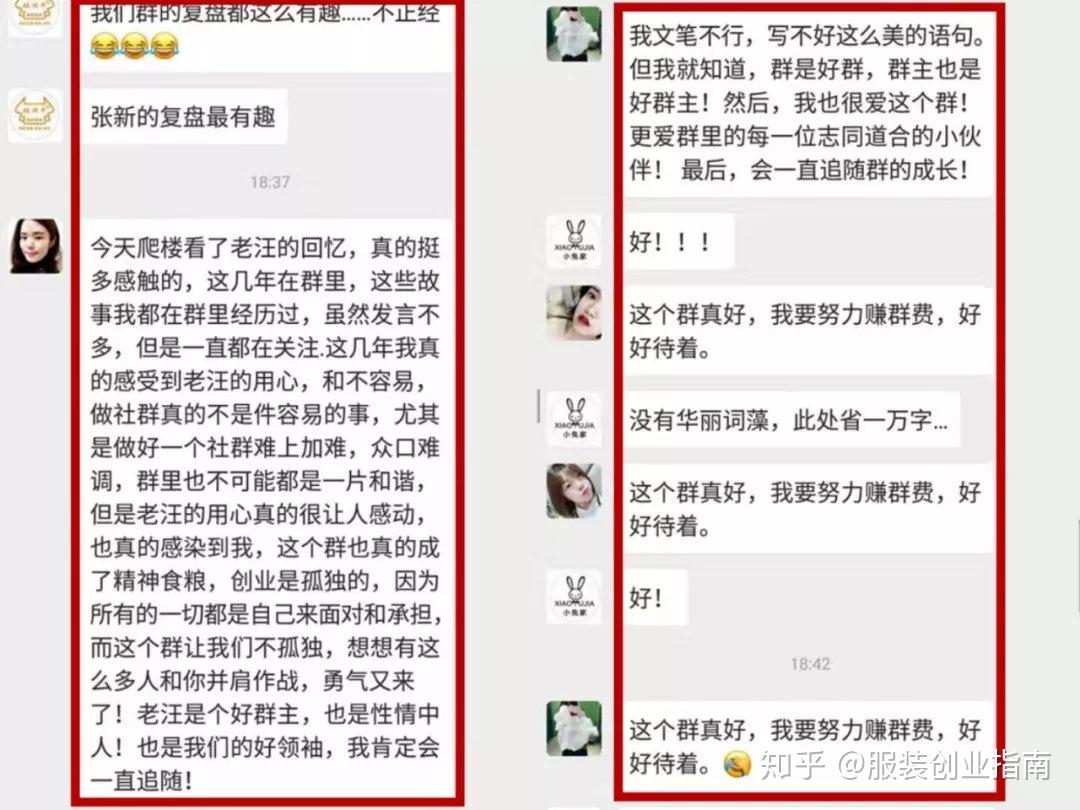Tap the rabbit avatar beside 没有华丽词藻 message
The height and width of the screenshot is (810, 1080).
pos(574,419)
